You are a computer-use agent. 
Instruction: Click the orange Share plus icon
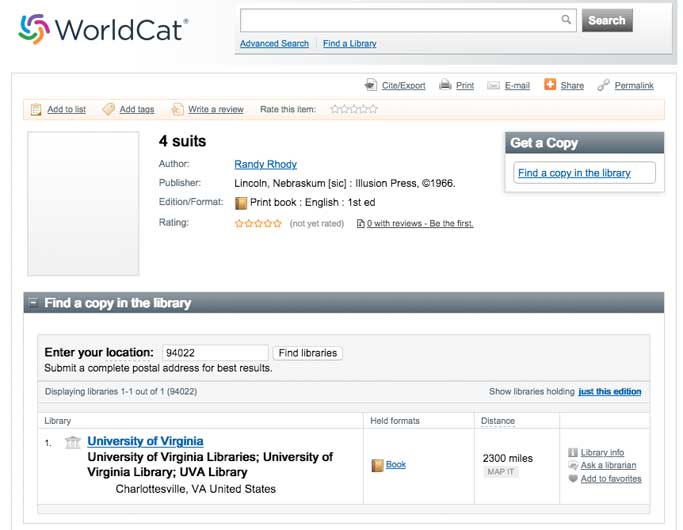(x=550, y=84)
